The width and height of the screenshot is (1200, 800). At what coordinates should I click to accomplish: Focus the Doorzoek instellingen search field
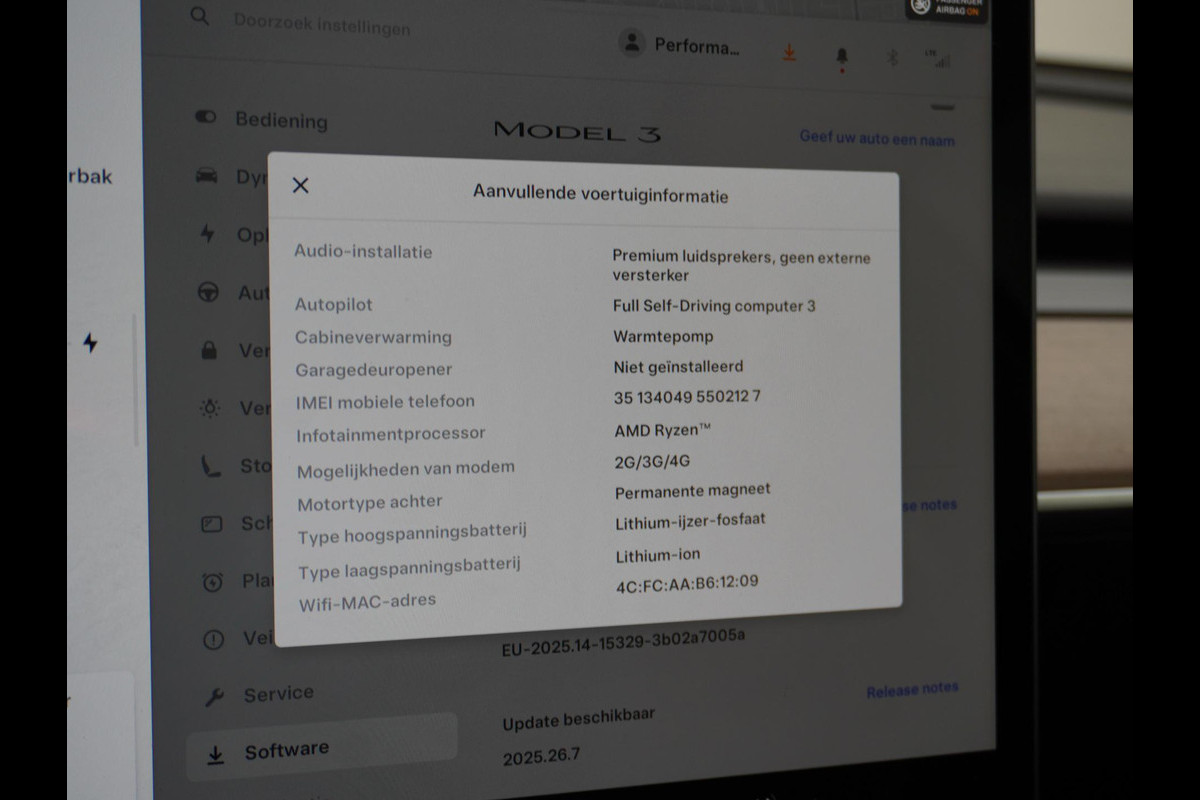322,24
